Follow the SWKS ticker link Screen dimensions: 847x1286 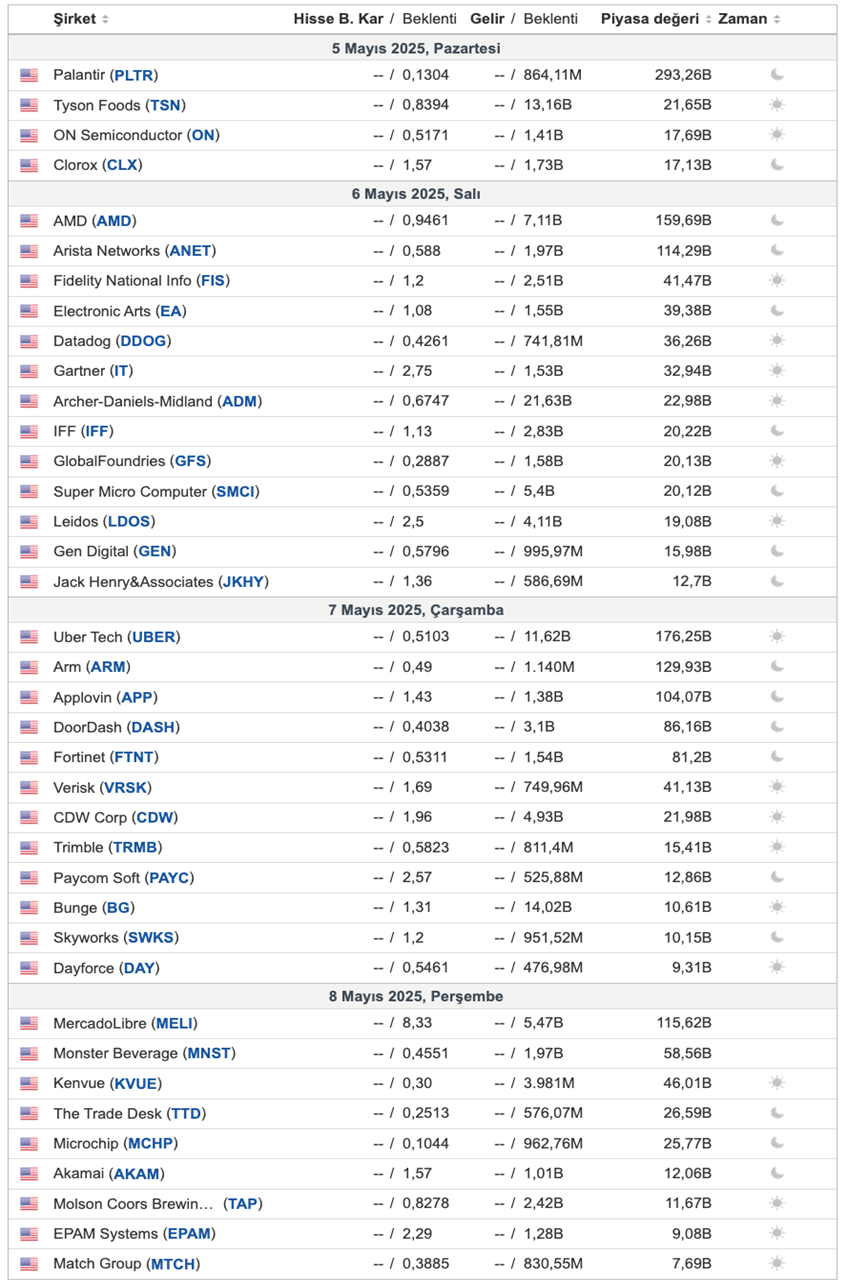pos(153,937)
